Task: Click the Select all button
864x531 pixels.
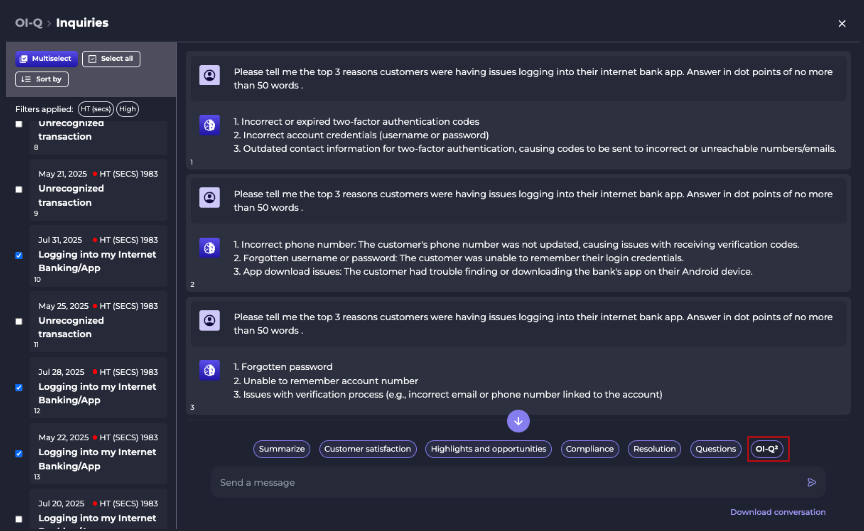Action: pyautogui.click(x=111, y=59)
